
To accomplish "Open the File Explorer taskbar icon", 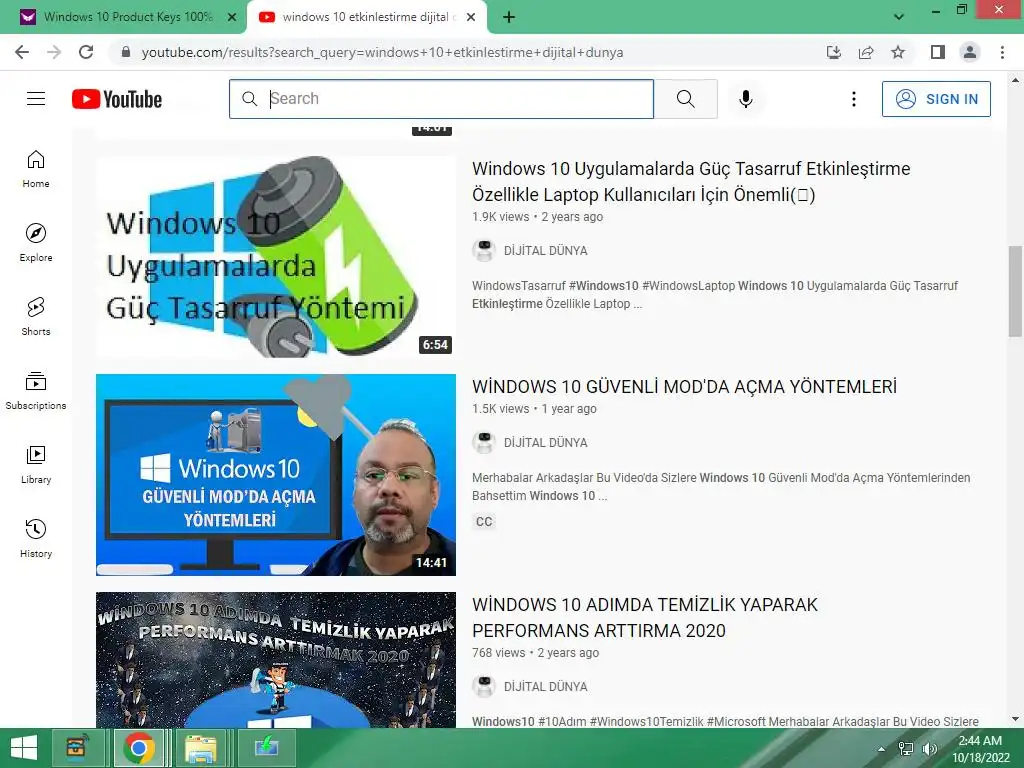I will pyautogui.click(x=200, y=748).
